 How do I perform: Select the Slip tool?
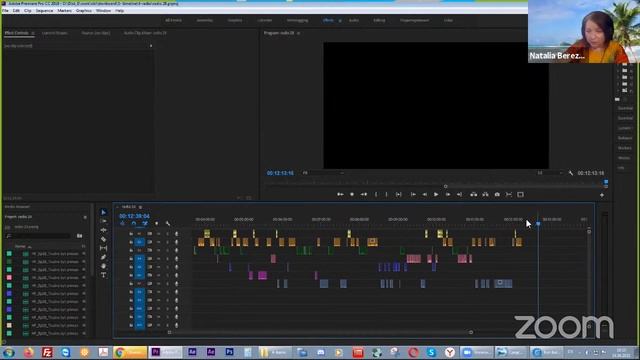click(103, 248)
